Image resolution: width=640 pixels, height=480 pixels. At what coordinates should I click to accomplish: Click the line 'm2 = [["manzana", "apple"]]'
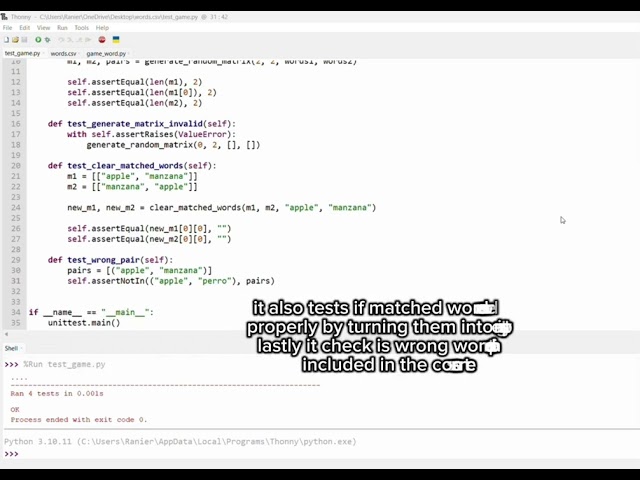[132, 187]
